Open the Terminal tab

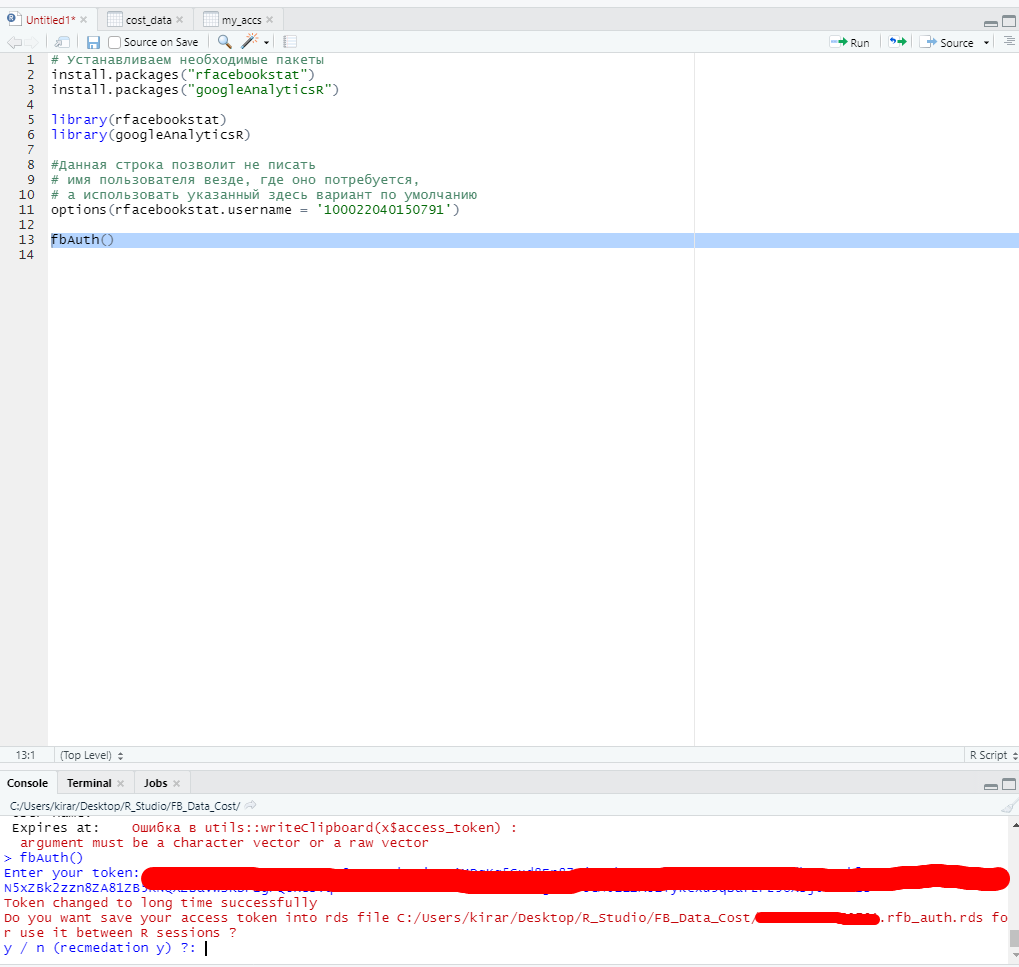(89, 783)
